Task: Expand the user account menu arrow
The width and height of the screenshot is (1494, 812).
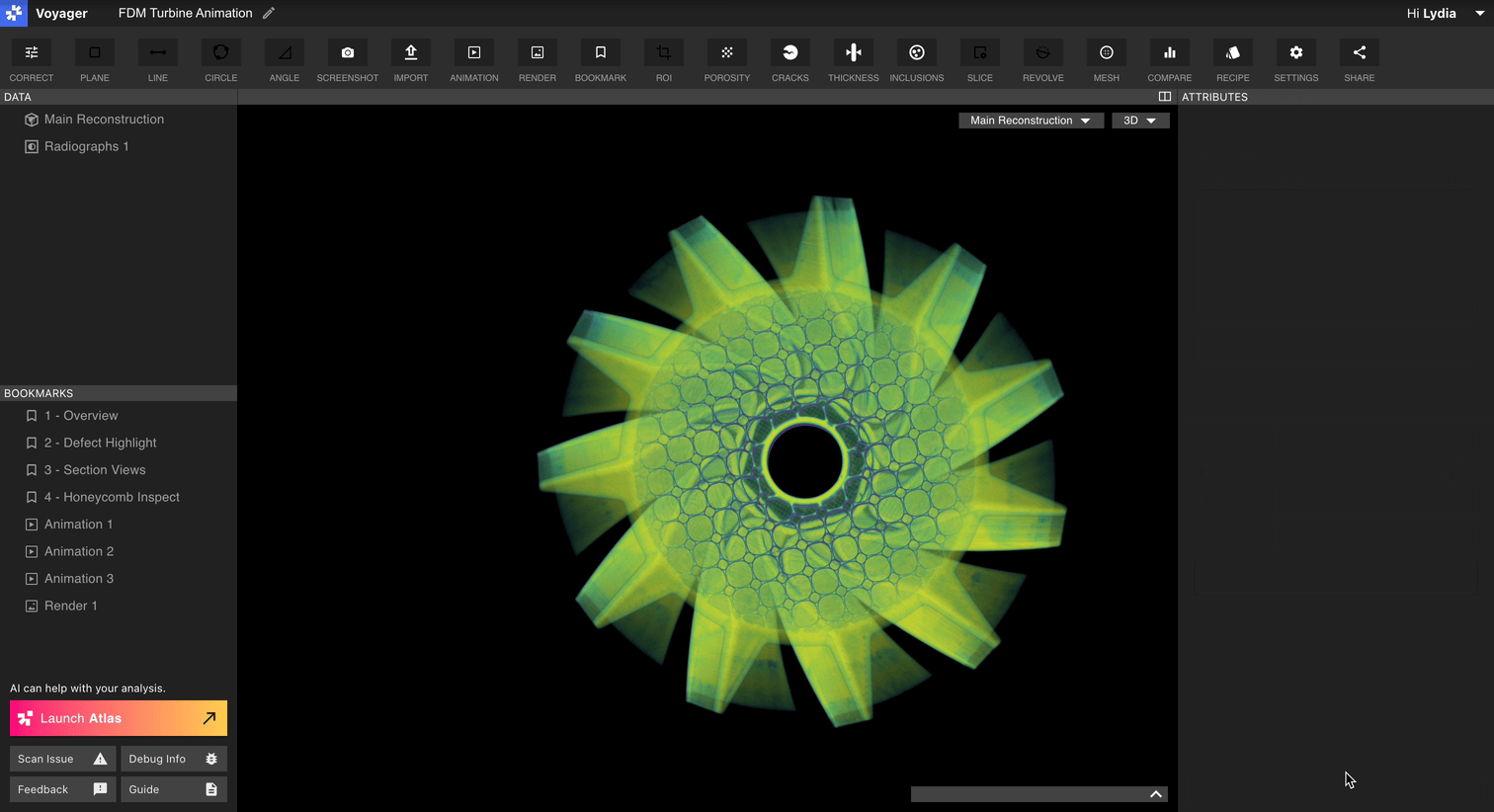Action: [x=1480, y=14]
